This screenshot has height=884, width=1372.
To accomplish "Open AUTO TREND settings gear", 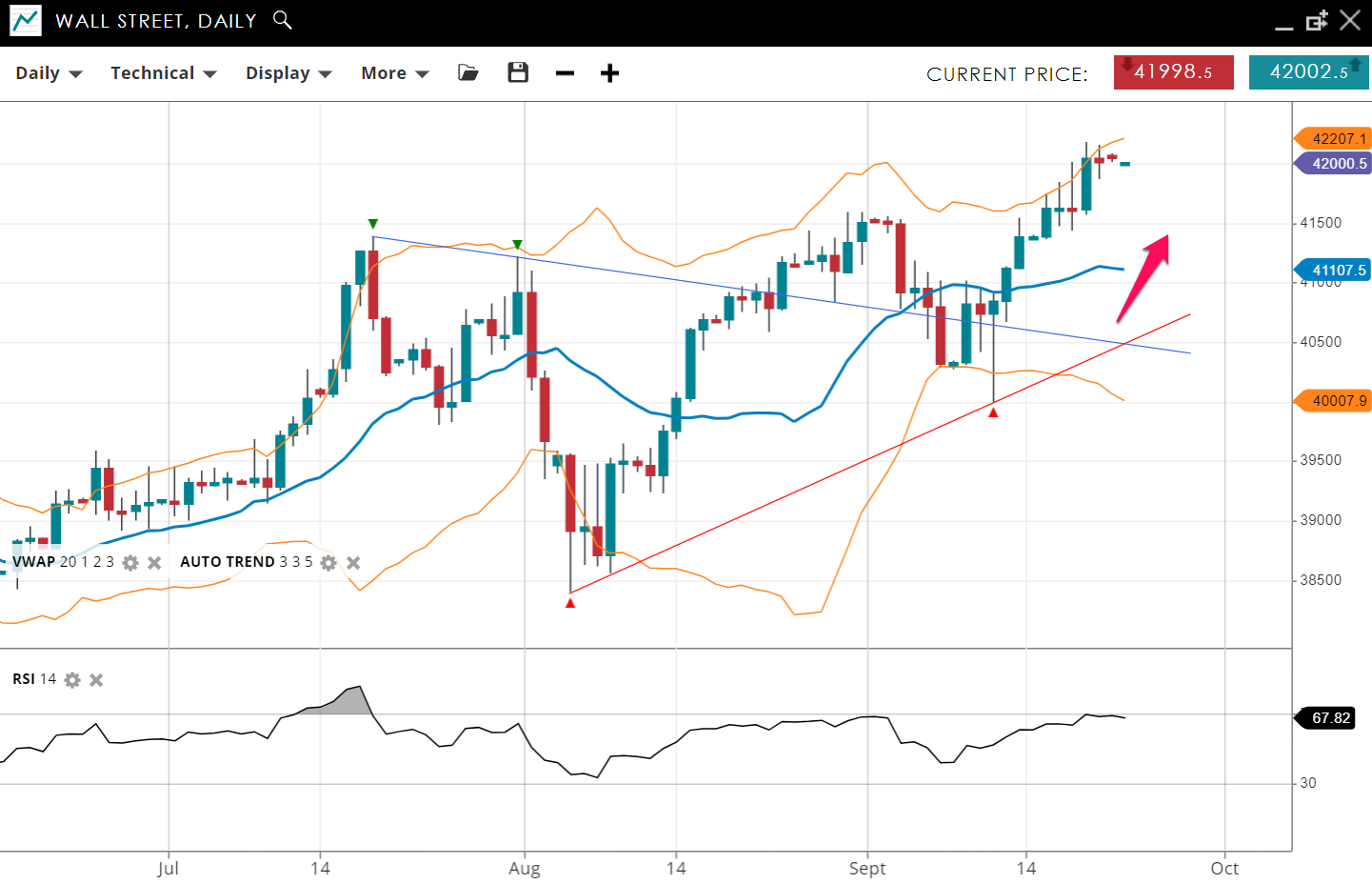I will coord(328,563).
